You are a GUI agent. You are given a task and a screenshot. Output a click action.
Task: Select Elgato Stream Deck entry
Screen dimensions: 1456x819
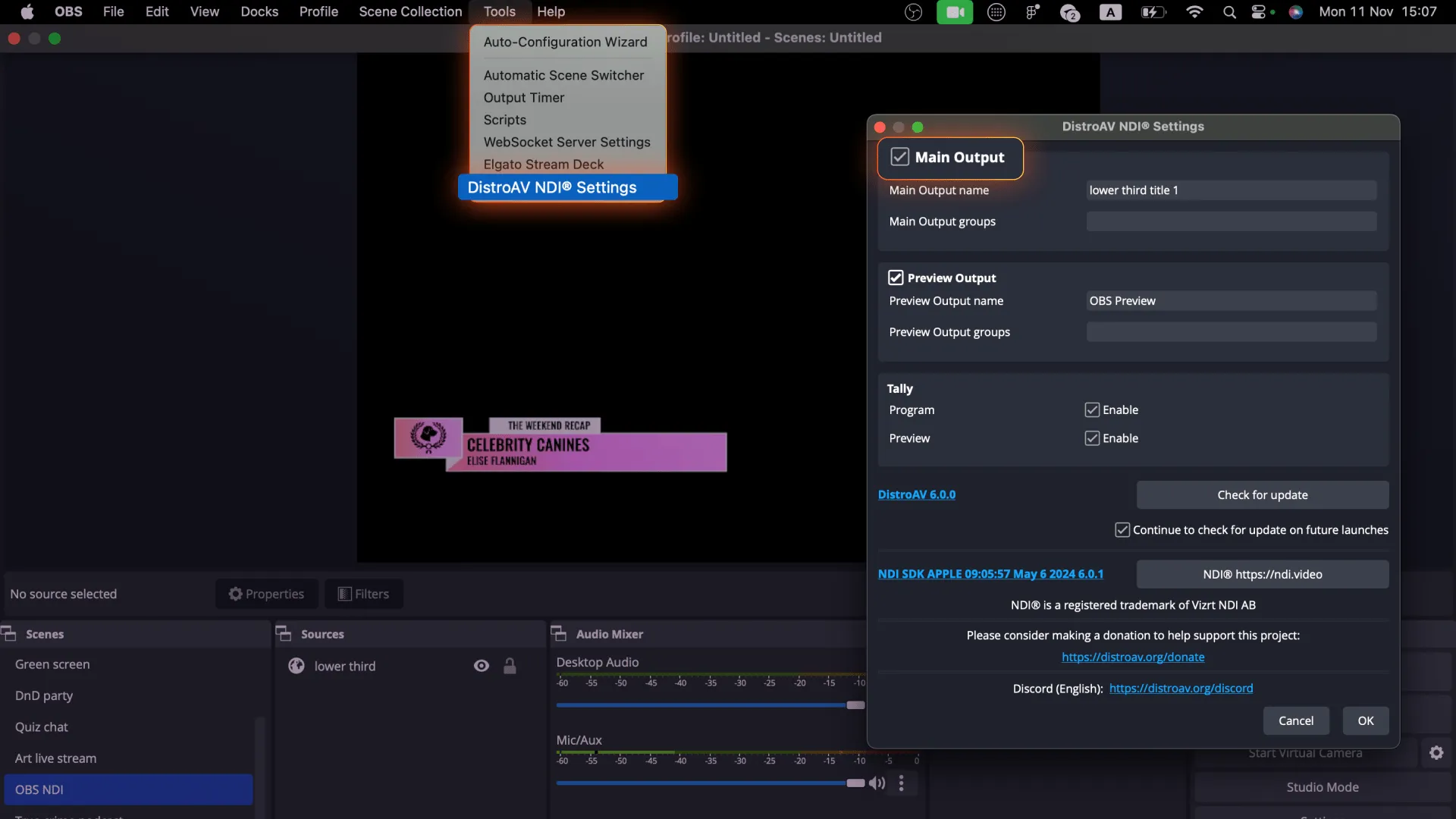click(x=544, y=164)
